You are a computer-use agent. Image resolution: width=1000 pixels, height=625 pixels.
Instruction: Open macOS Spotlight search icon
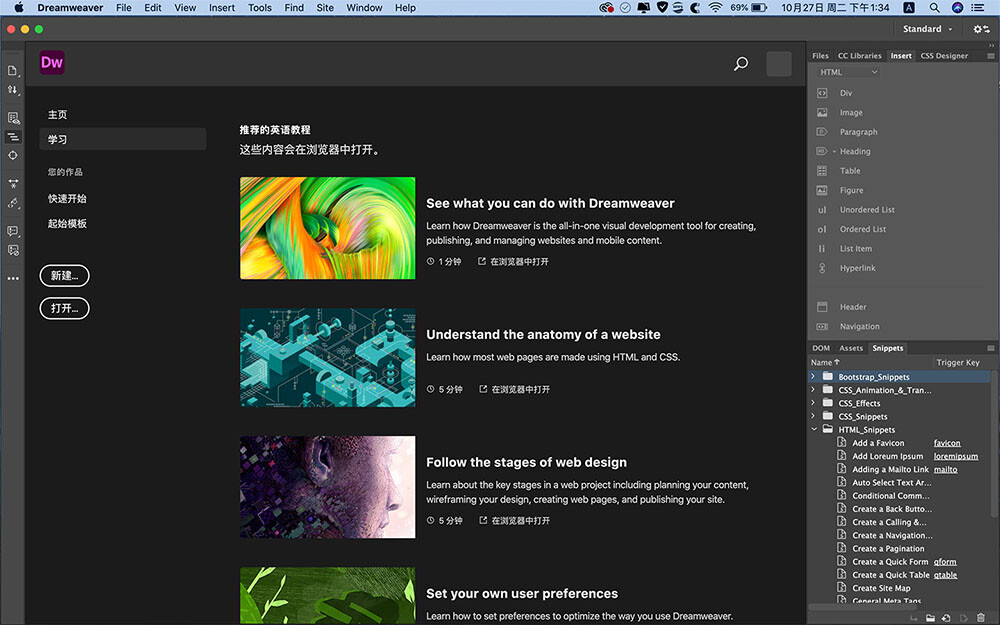tap(934, 8)
